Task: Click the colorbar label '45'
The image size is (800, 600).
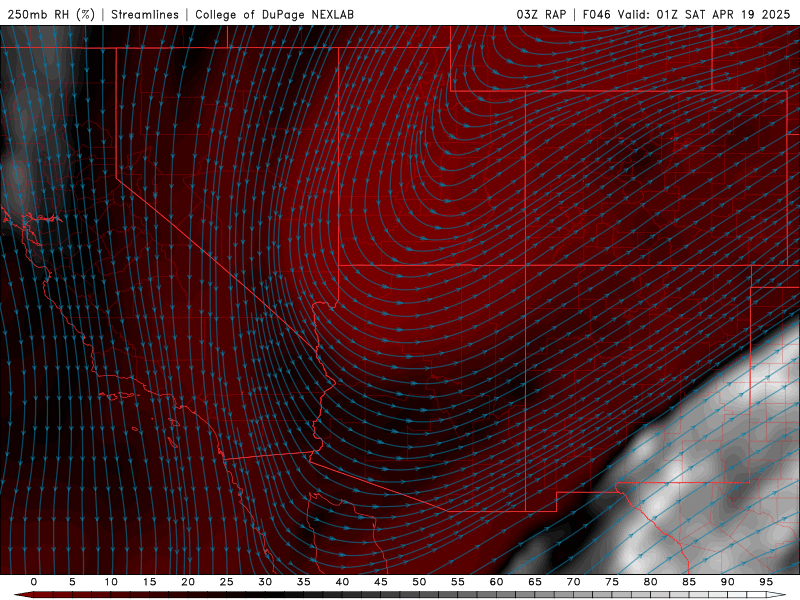Action: tap(381, 582)
